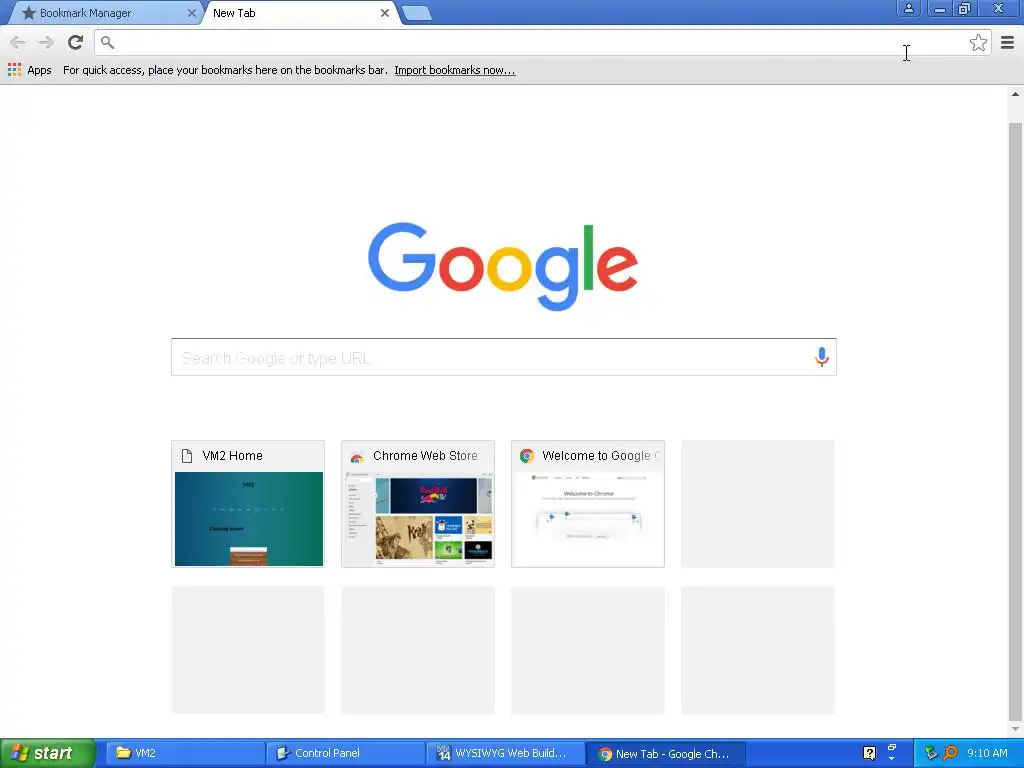Screen dimensions: 1024x768
Task: Click the scrollbar down arrow
Action: [x=1015, y=729]
